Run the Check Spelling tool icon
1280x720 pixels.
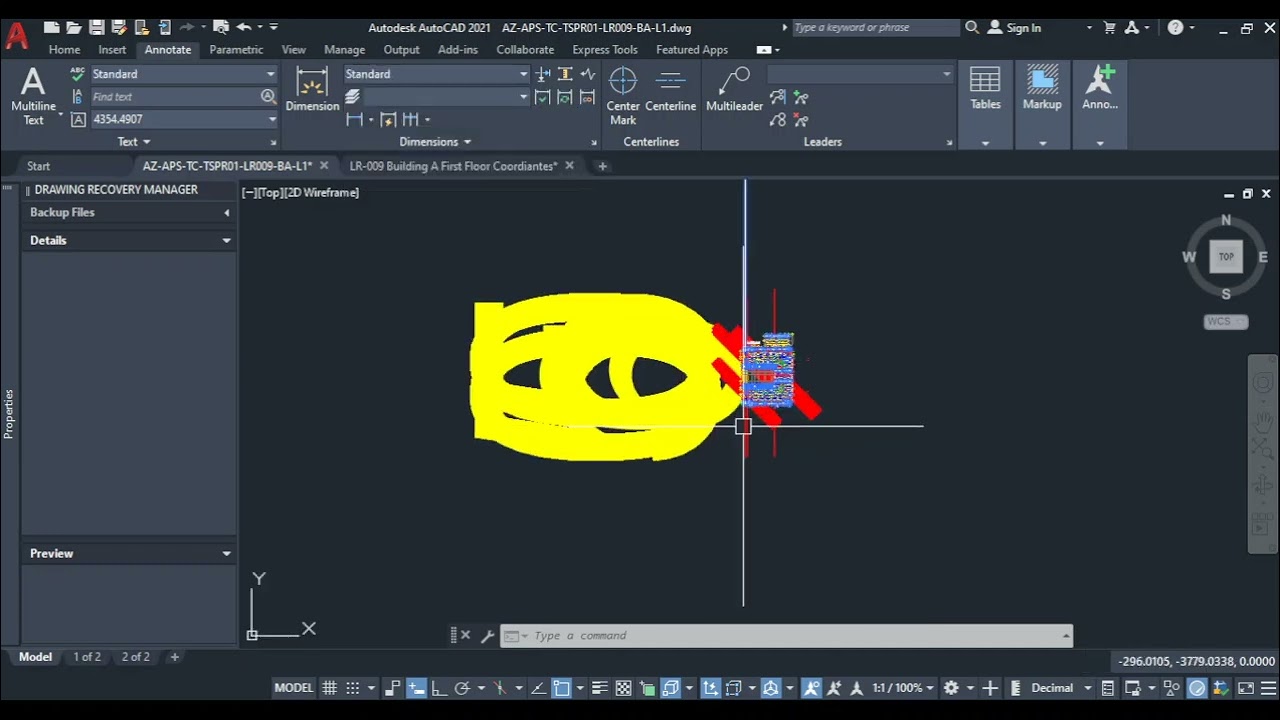coord(78,74)
